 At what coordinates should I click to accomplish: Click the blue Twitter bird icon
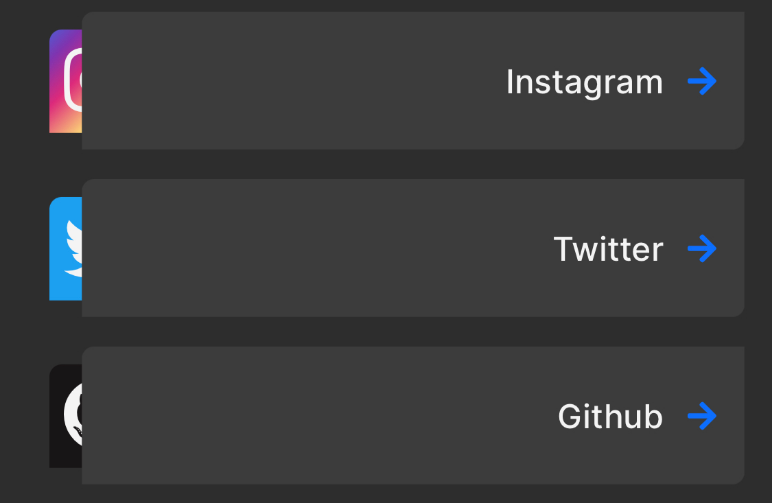(x=65, y=249)
